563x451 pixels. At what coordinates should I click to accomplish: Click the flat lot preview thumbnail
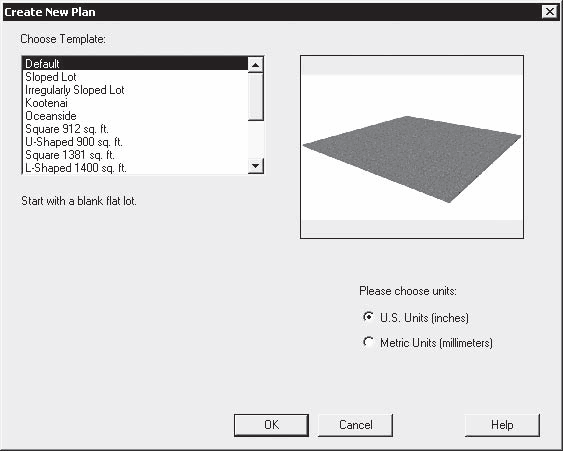pyautogui.click(x=412, y=147)
